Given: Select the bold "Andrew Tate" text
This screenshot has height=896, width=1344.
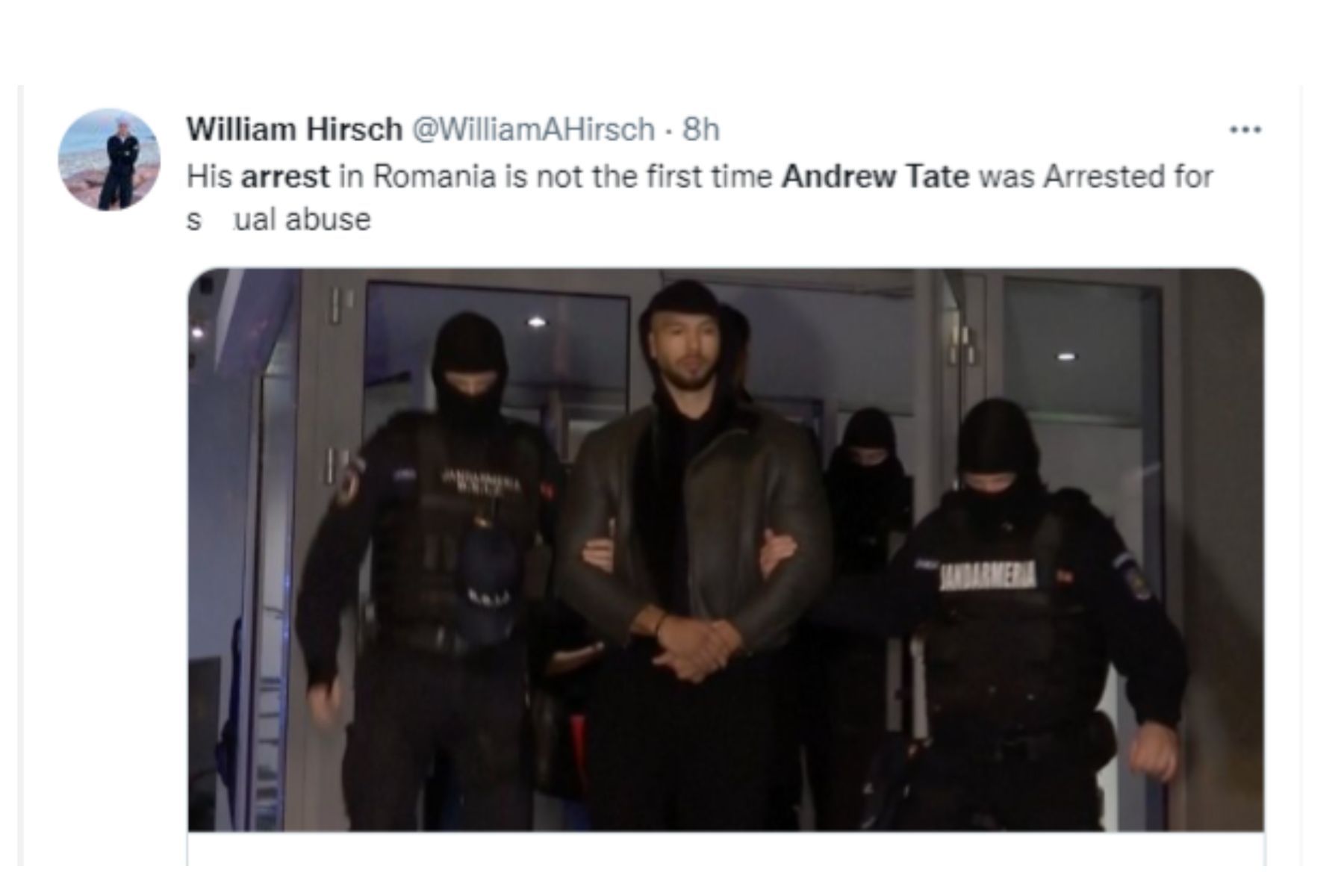Looking at the screenshot, I should (x=875, y=177).
